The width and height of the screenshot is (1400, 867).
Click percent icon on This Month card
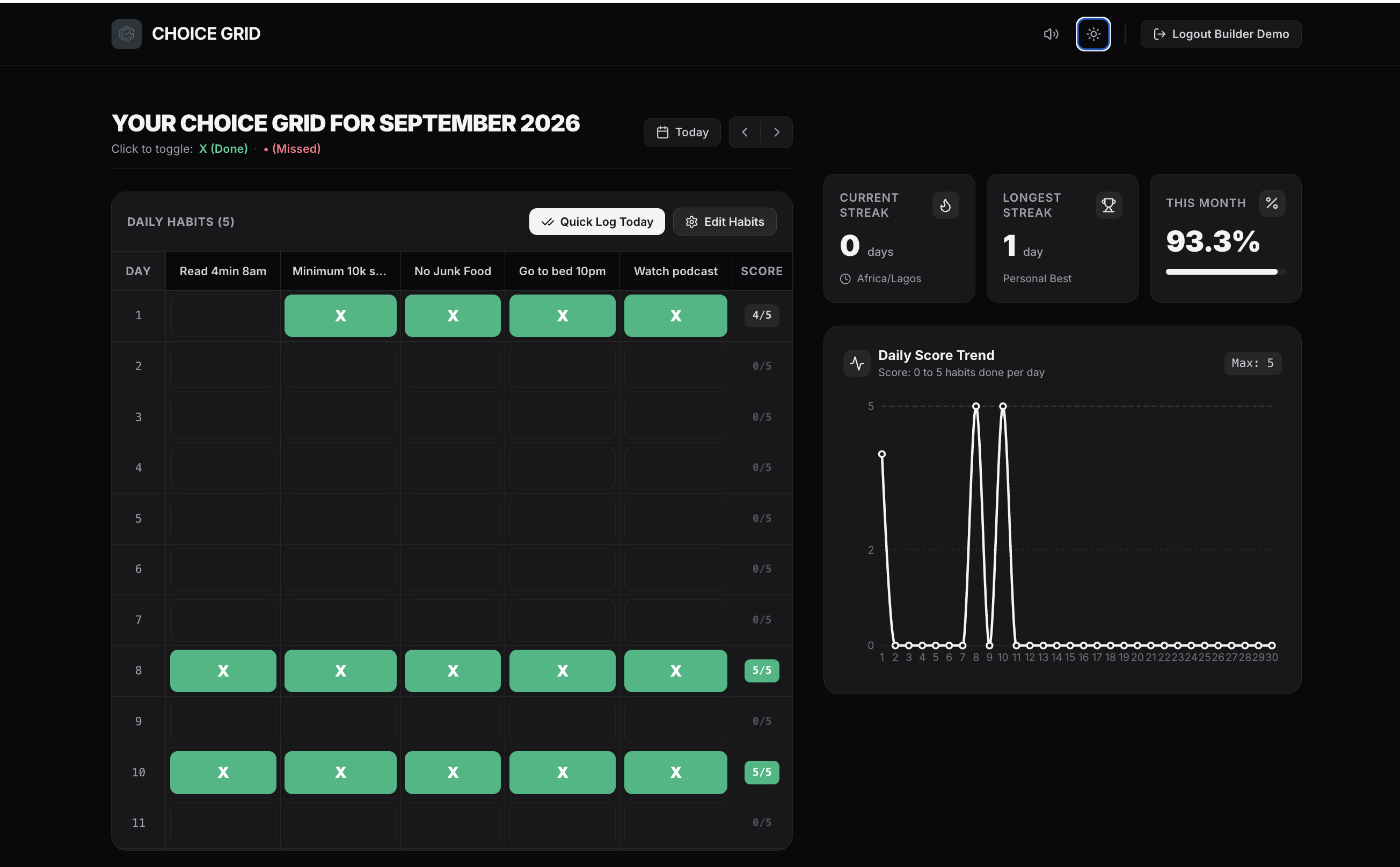coord(1272,203)
